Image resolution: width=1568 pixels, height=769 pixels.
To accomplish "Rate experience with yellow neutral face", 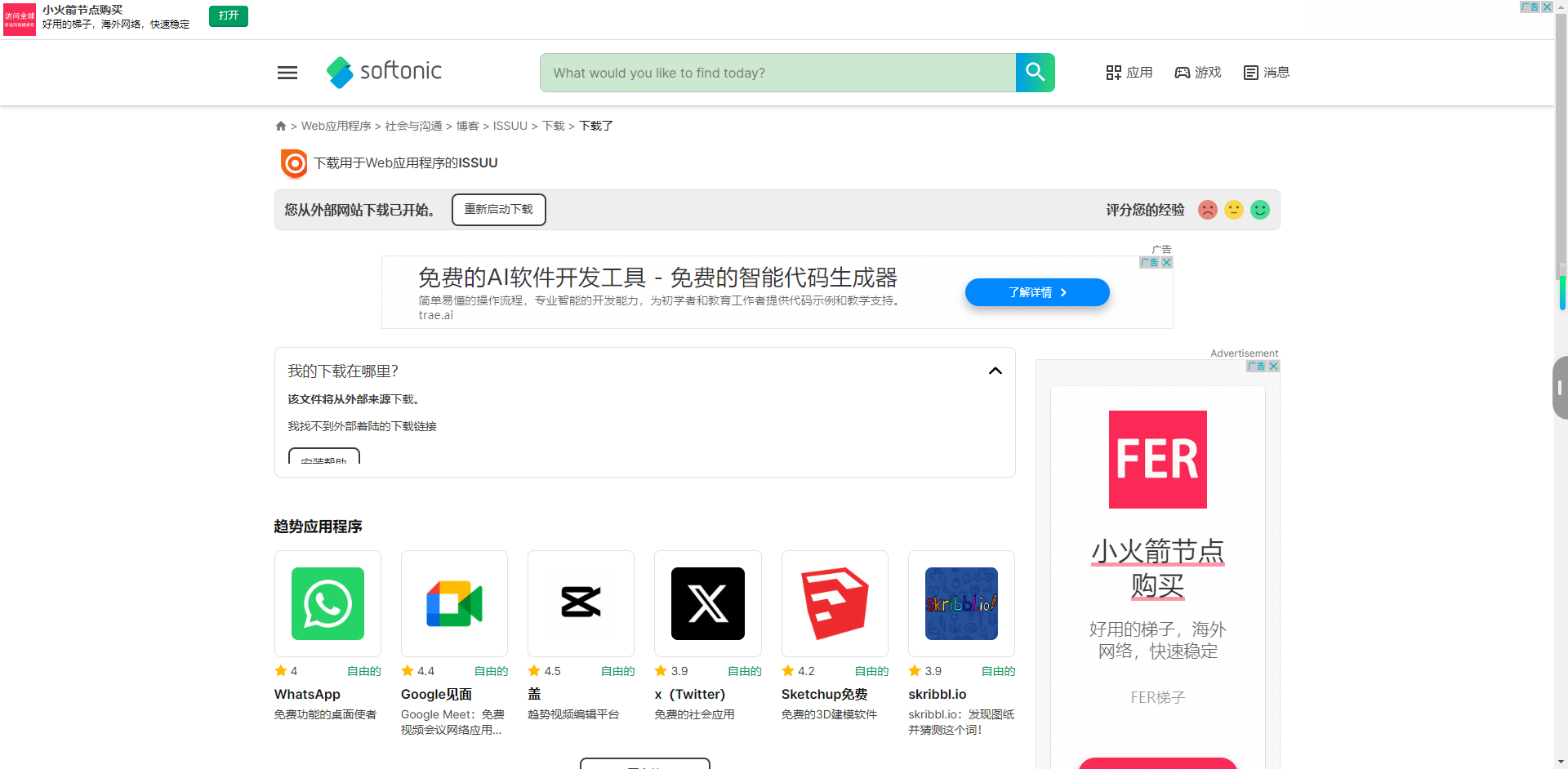I will point(1234,210).
